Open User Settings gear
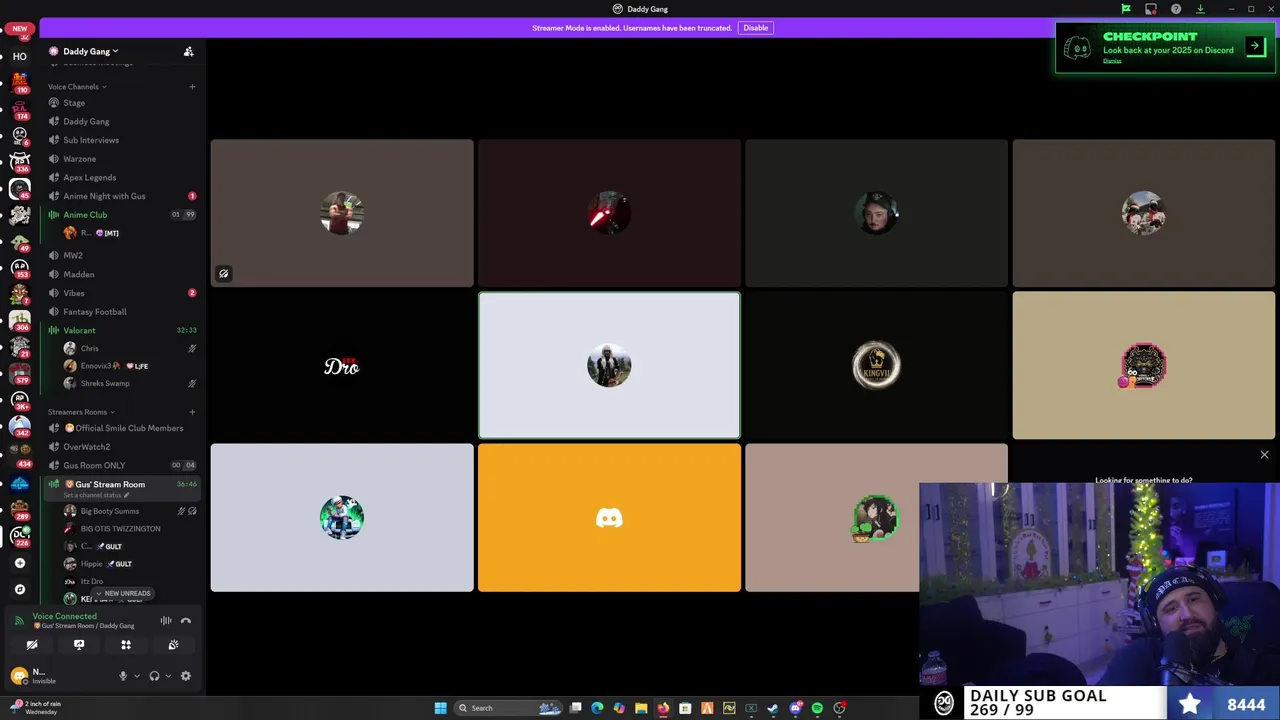1280x720 pixels. pos(185,676)
